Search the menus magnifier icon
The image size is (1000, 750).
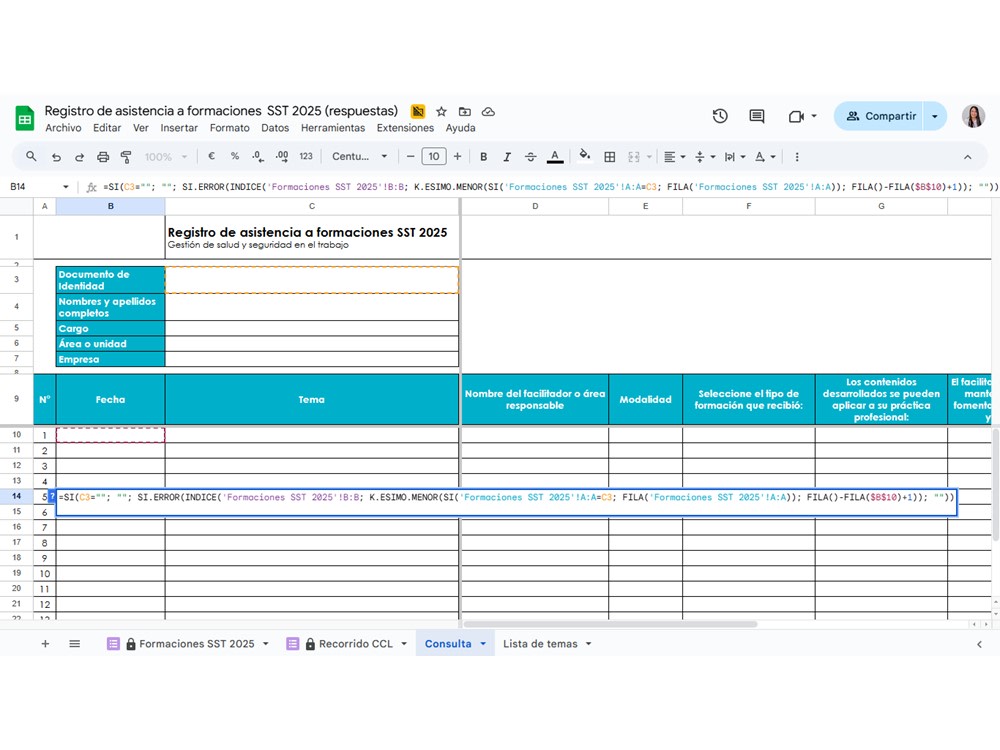coord(31,156)
